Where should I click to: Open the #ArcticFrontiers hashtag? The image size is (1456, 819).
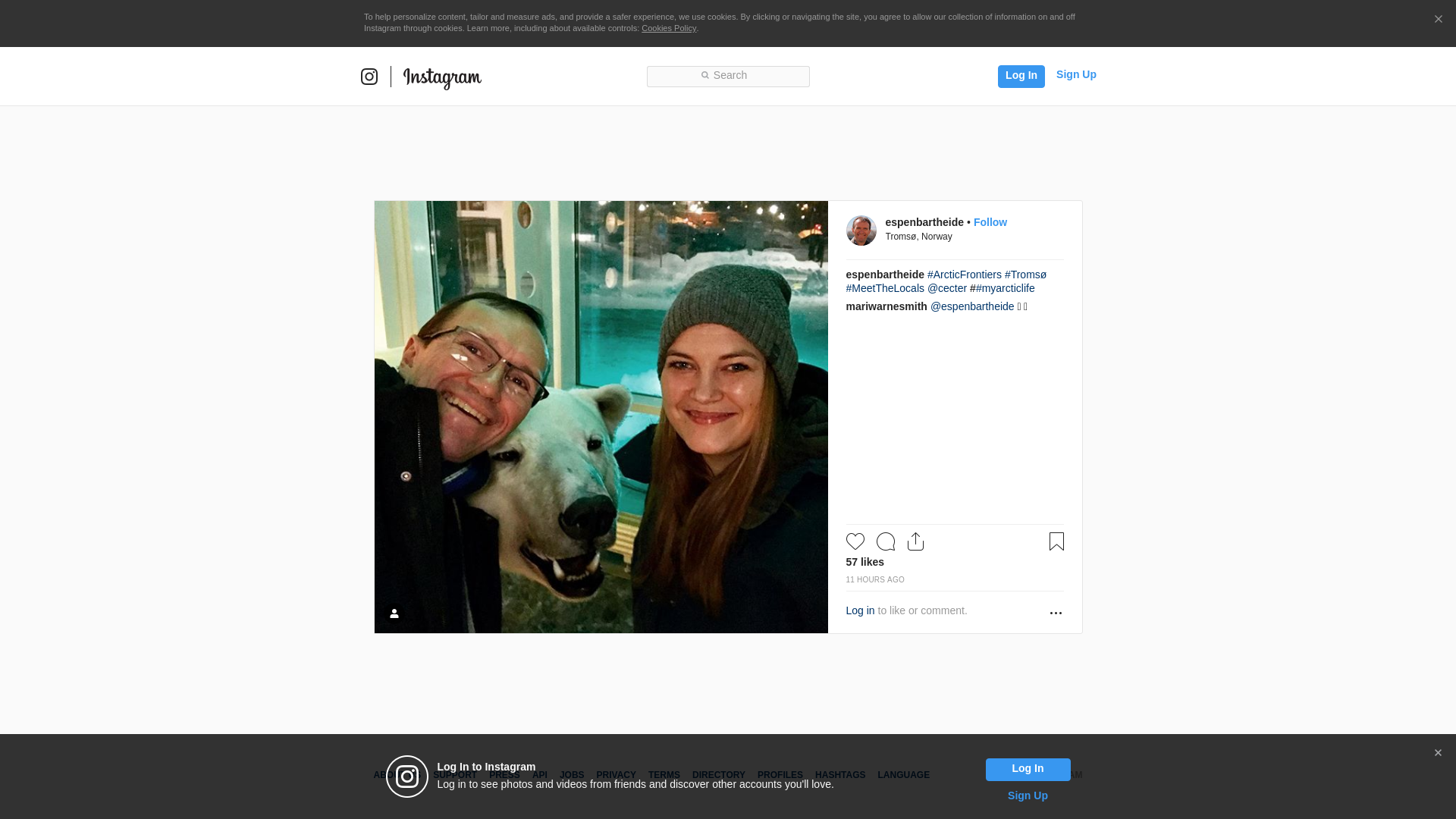(964, 275)
